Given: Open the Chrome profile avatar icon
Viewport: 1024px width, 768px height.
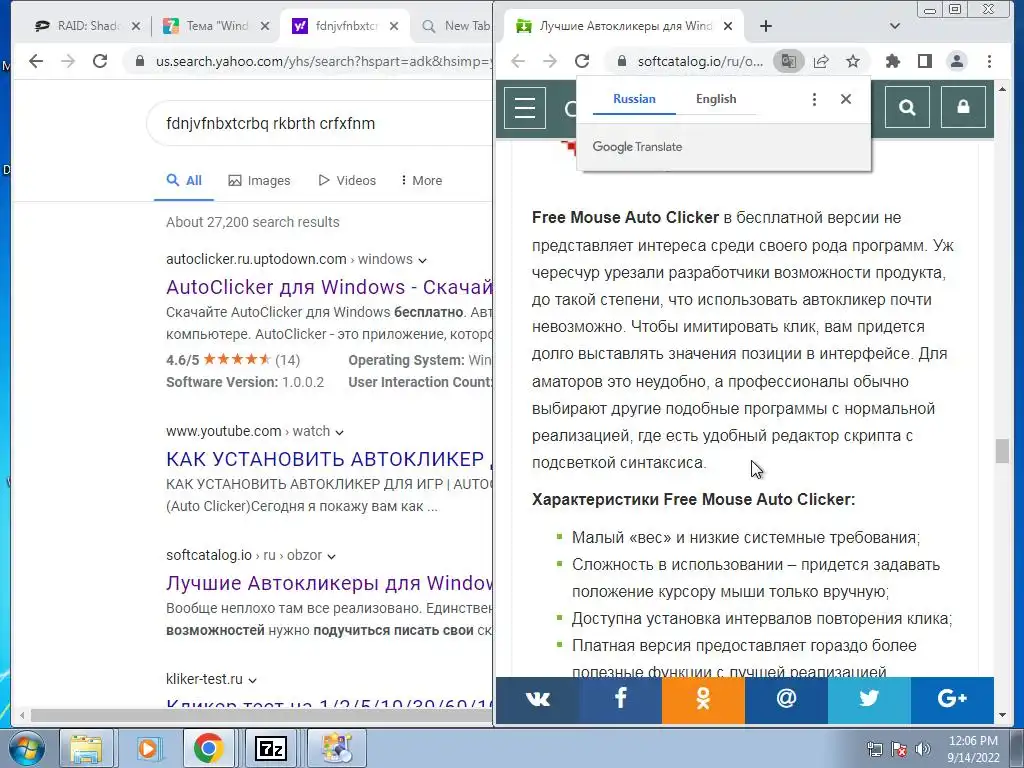Looking at the screenshot, I should point(957,61).
